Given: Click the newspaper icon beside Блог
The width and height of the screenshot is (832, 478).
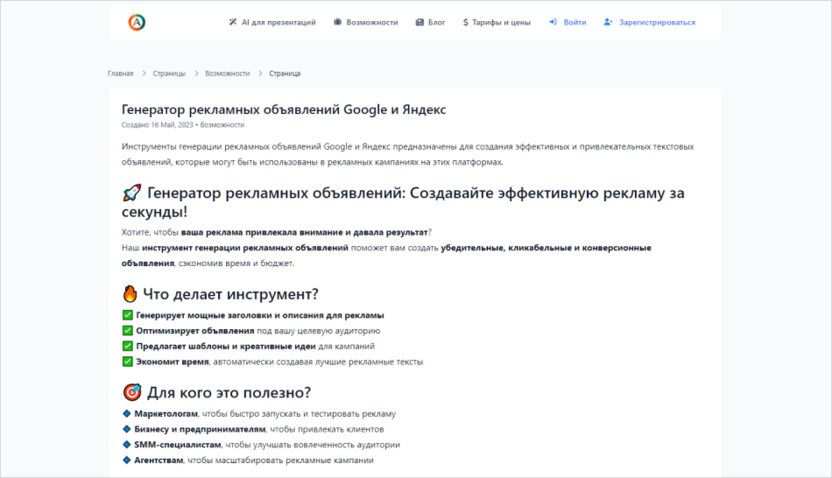Looking at the screenshot, I should coord(420,22).
